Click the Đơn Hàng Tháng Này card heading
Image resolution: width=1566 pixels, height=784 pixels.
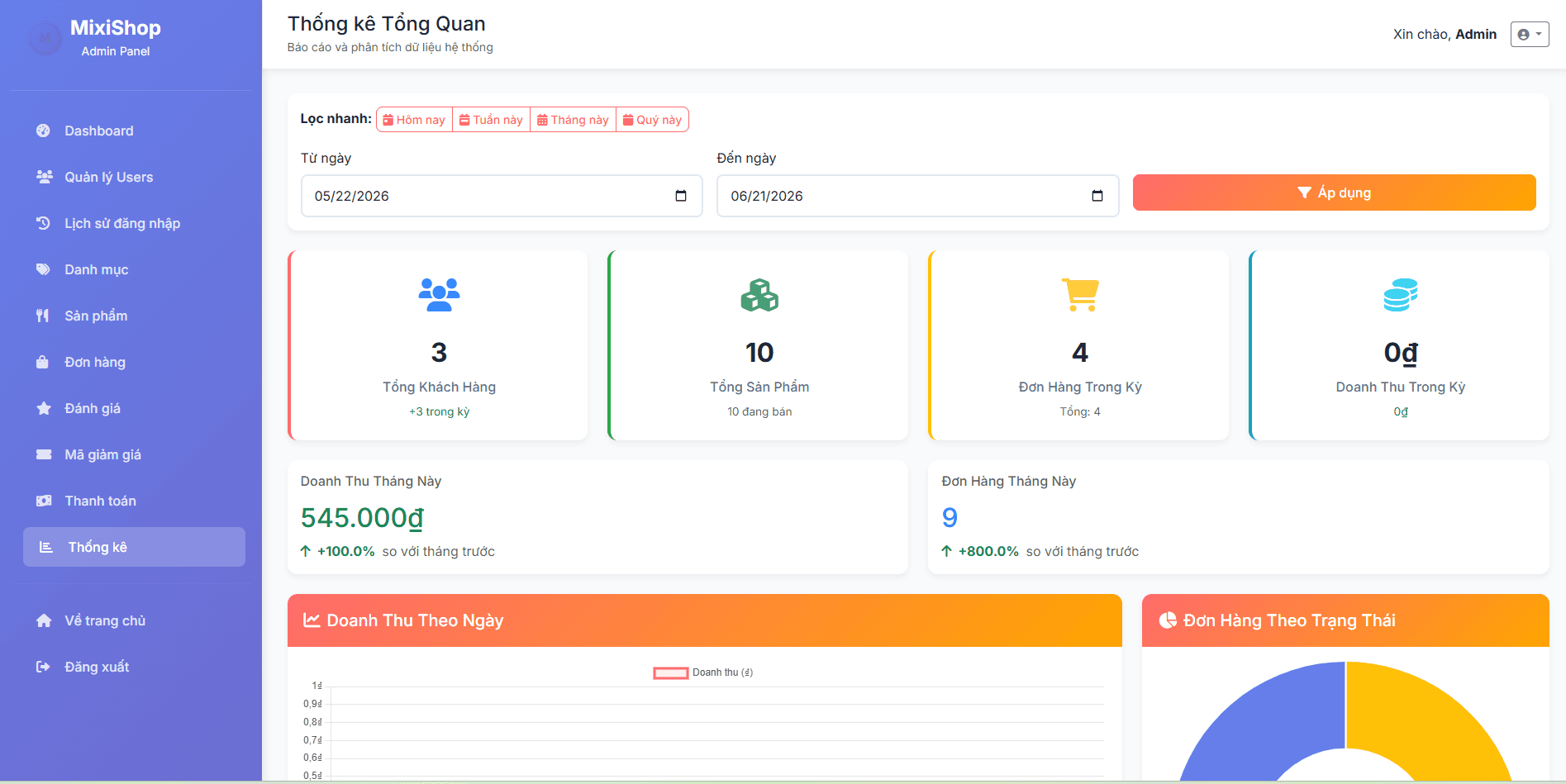point(1009,481)
